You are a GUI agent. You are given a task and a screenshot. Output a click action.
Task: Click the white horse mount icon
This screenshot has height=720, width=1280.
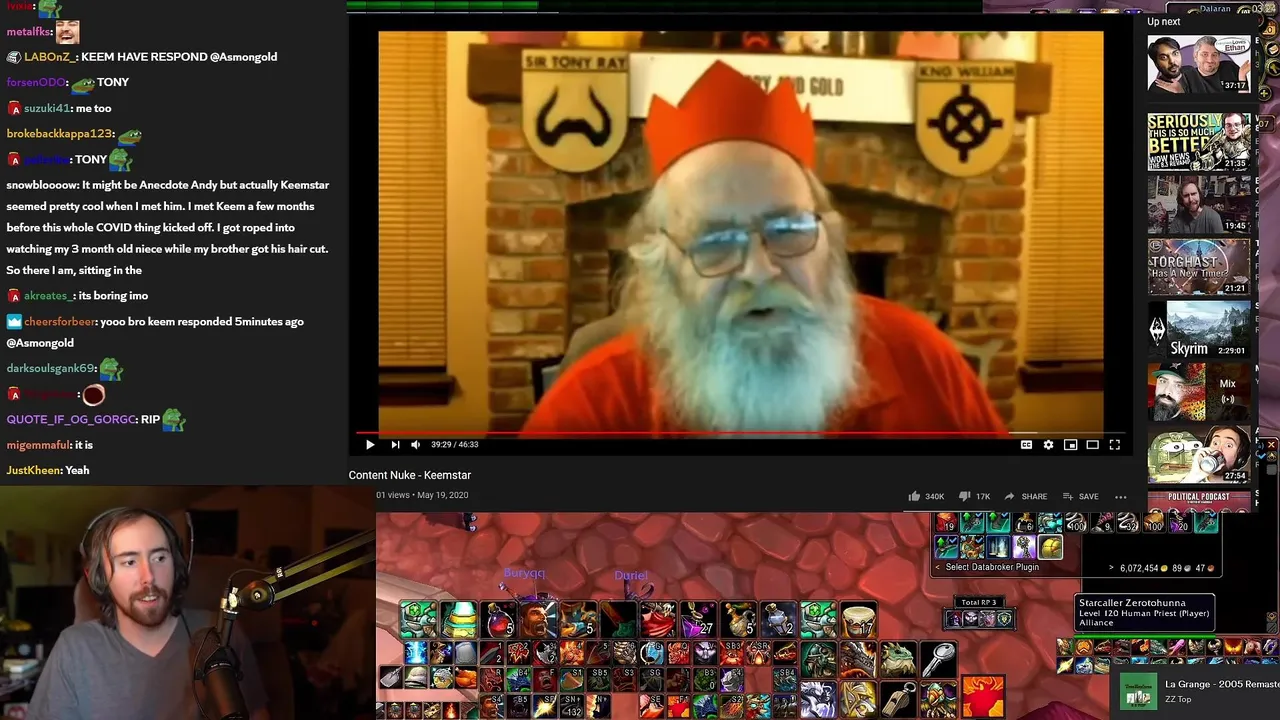[817, 698]
